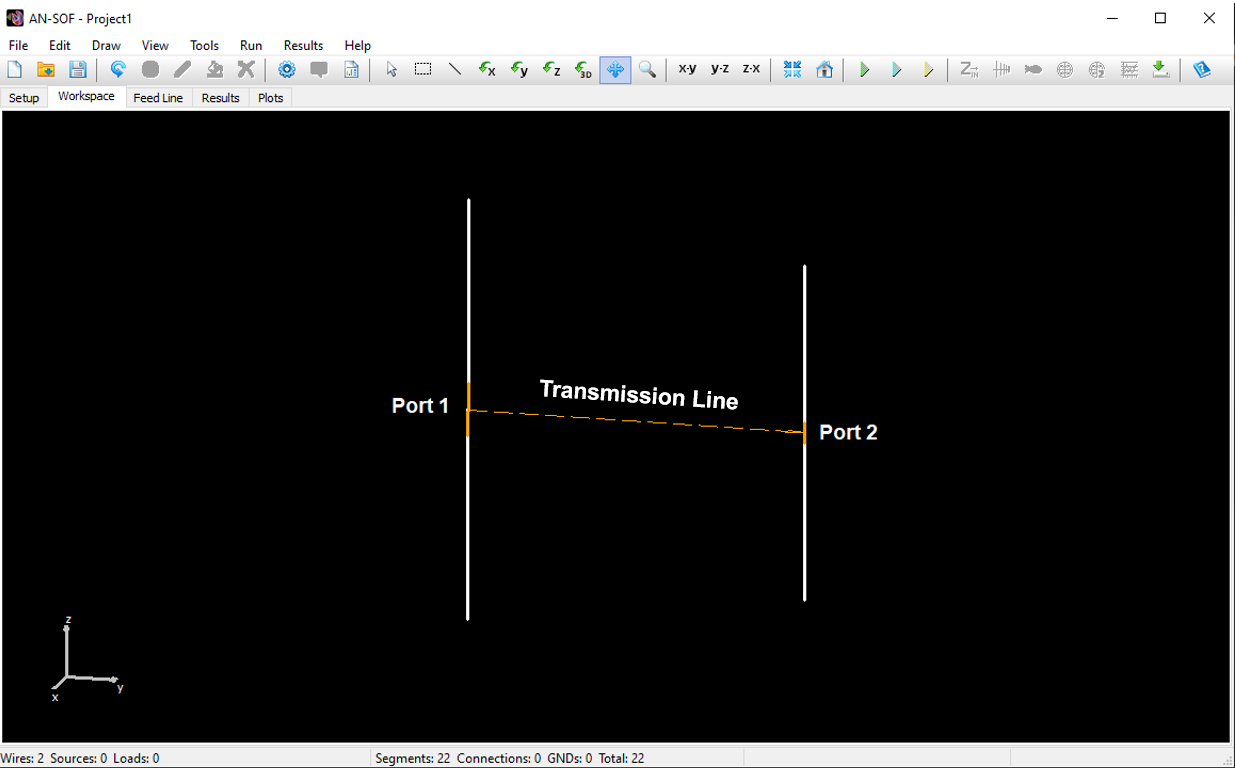Select the pointer selection tool
The height and width of the screenshot is (768, 1235).
[391, 69]
